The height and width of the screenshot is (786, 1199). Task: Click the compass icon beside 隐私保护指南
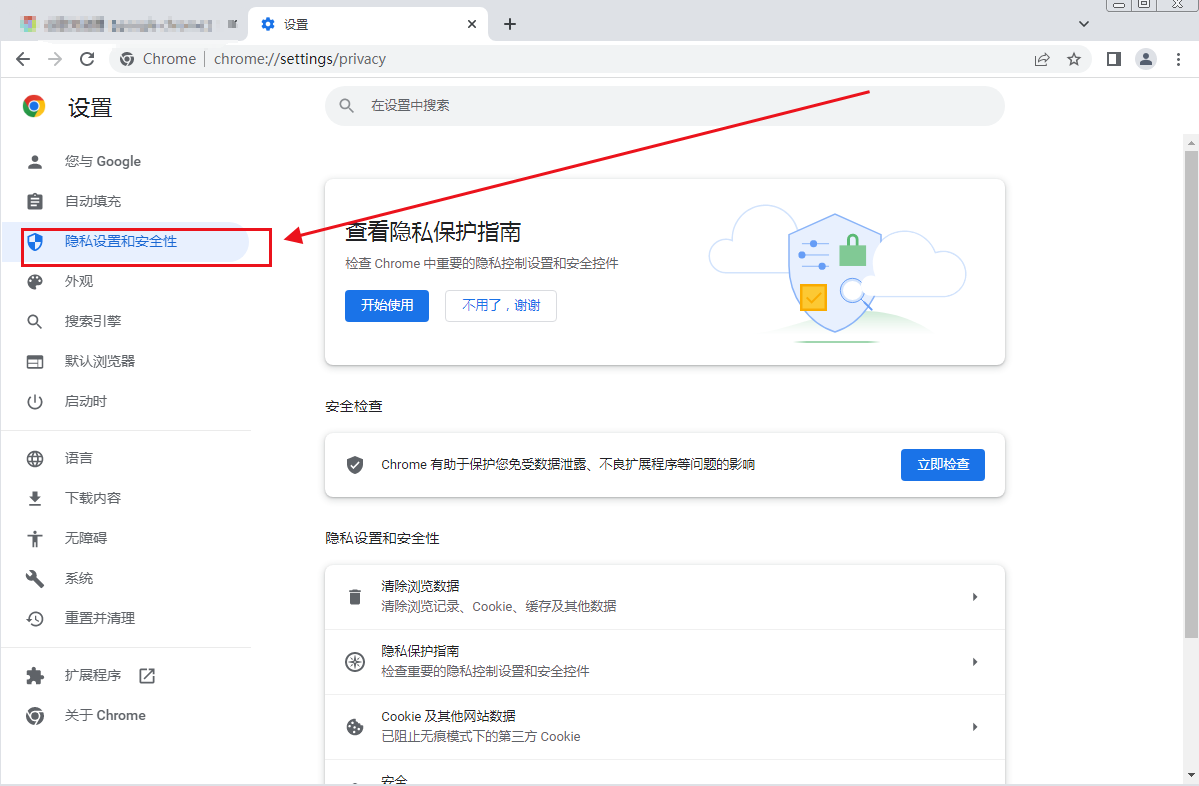click(355, 662)
